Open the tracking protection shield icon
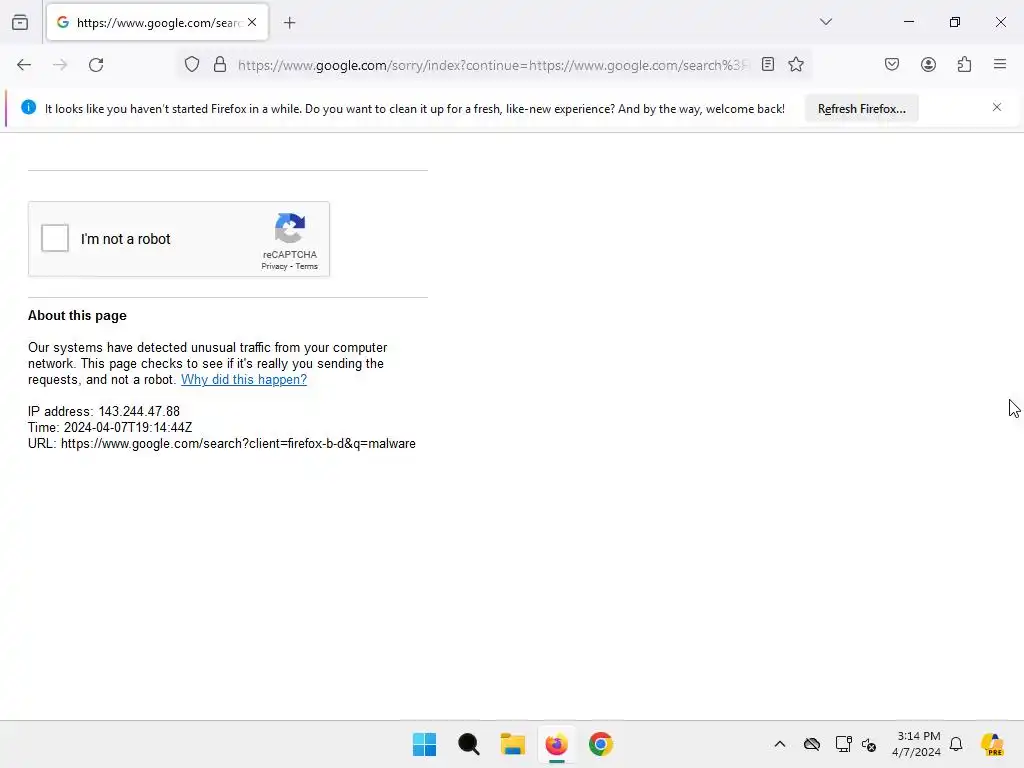 tap(191, 65)
